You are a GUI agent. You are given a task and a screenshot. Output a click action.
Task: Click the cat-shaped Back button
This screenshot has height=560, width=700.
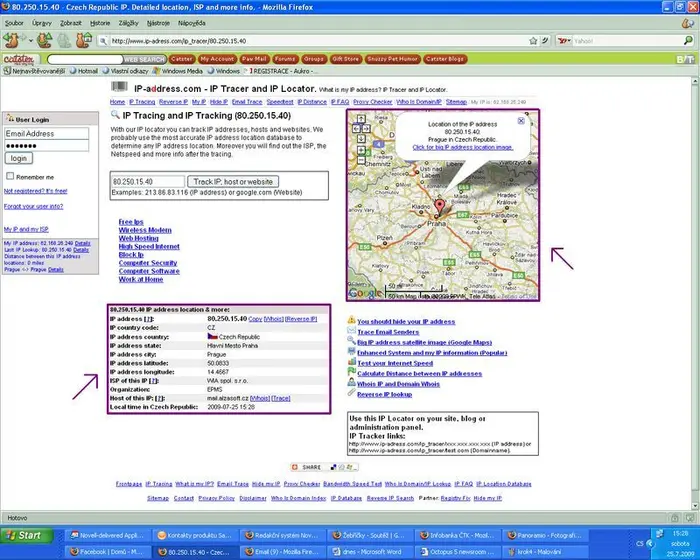pyautogui.click(x=13, y=41)
